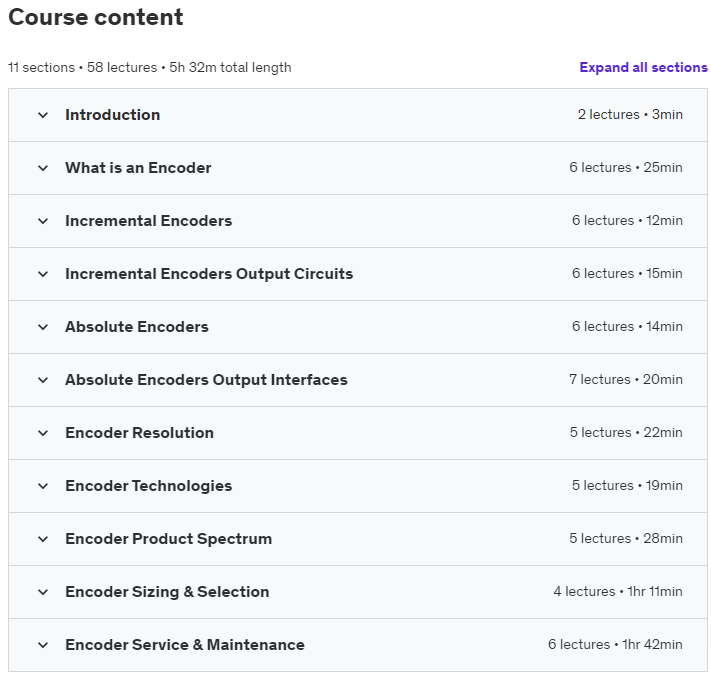Click chevron beside What is an Encoder
The height and width of the screenshot is (677, 711).
pos(43,168)
